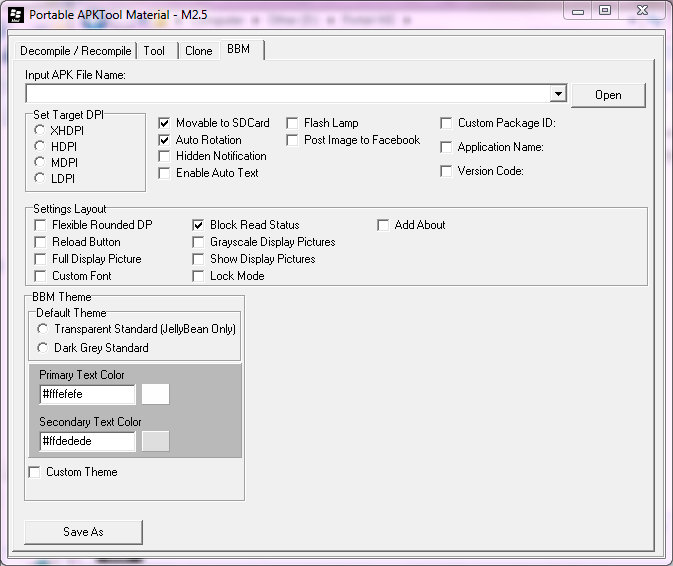Select the BBM tab
The height and width of the screenshot is (566, 673).
[x=242, y=49]
